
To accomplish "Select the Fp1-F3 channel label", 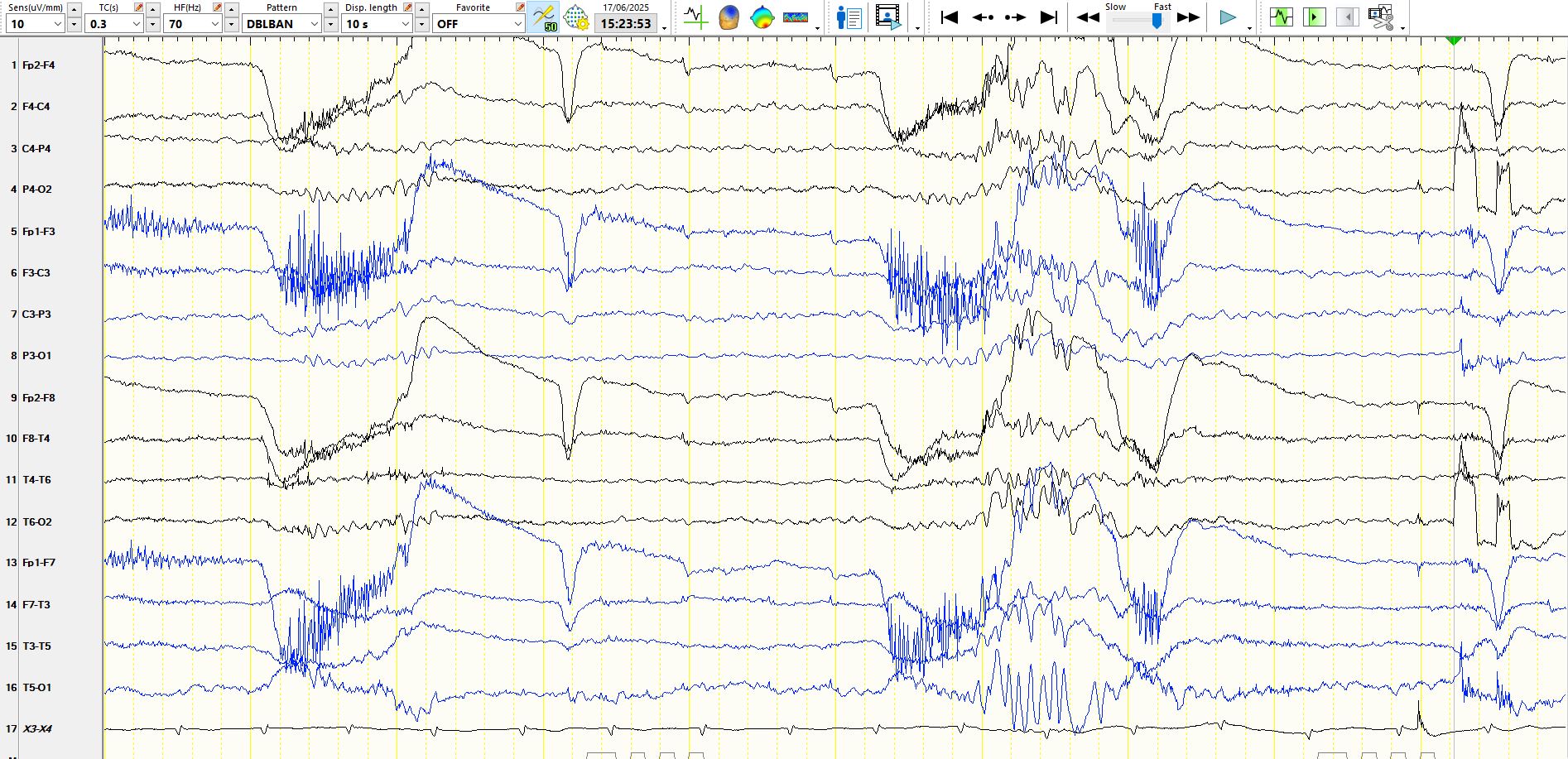I will (x=38, y=231).
